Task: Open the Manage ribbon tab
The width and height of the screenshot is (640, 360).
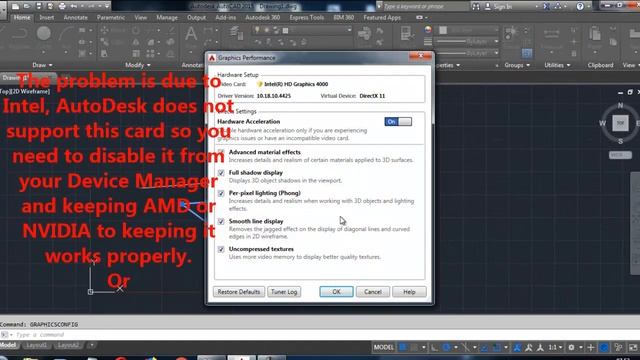Action: point(167,18)
